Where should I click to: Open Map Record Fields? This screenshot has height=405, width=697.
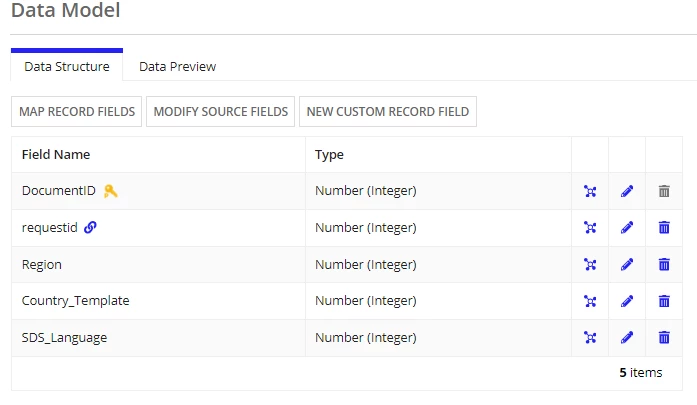pos(76,112)
